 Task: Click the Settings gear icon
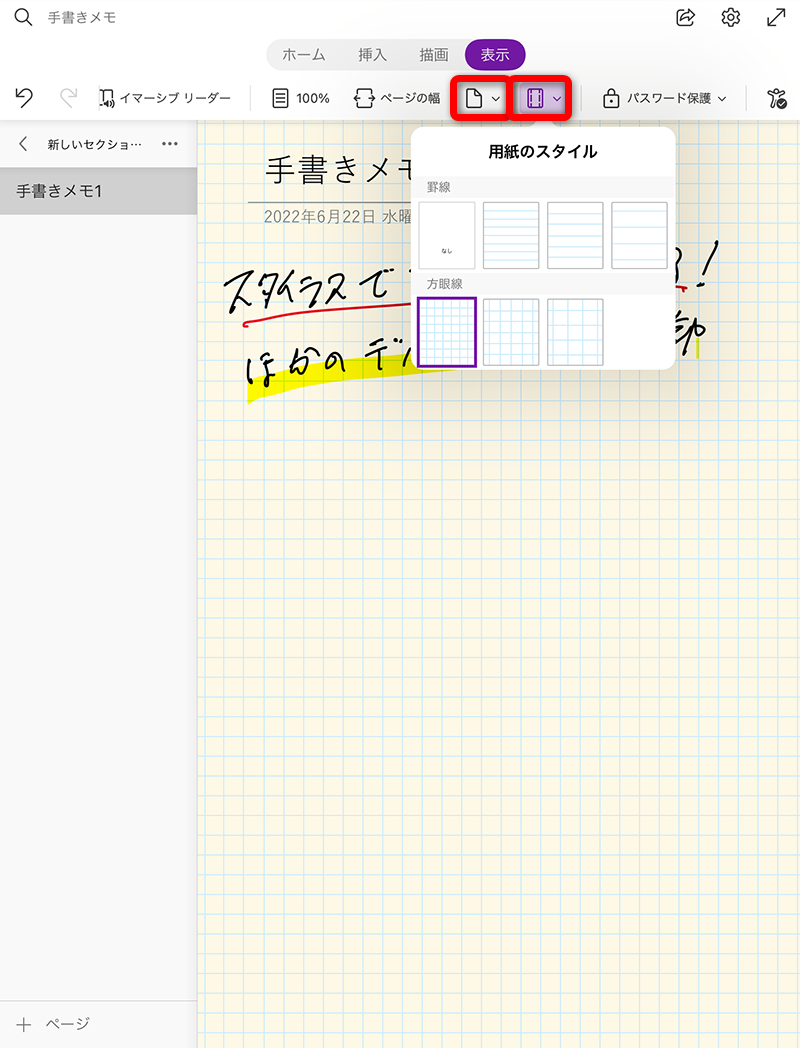tap(731, 16)
